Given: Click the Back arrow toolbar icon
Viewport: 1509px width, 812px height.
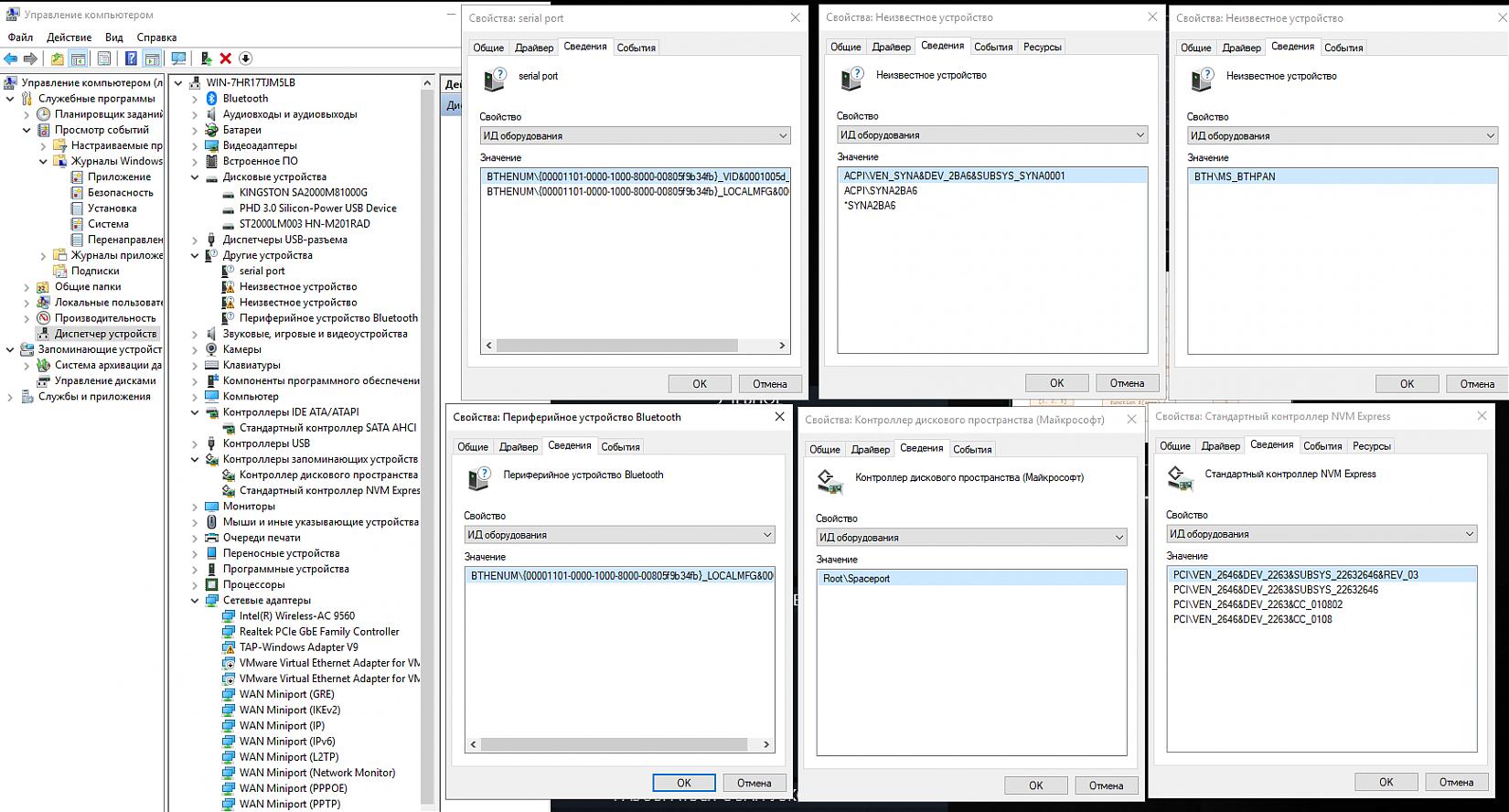Looking at the screenshot, I should coord(11,59).
